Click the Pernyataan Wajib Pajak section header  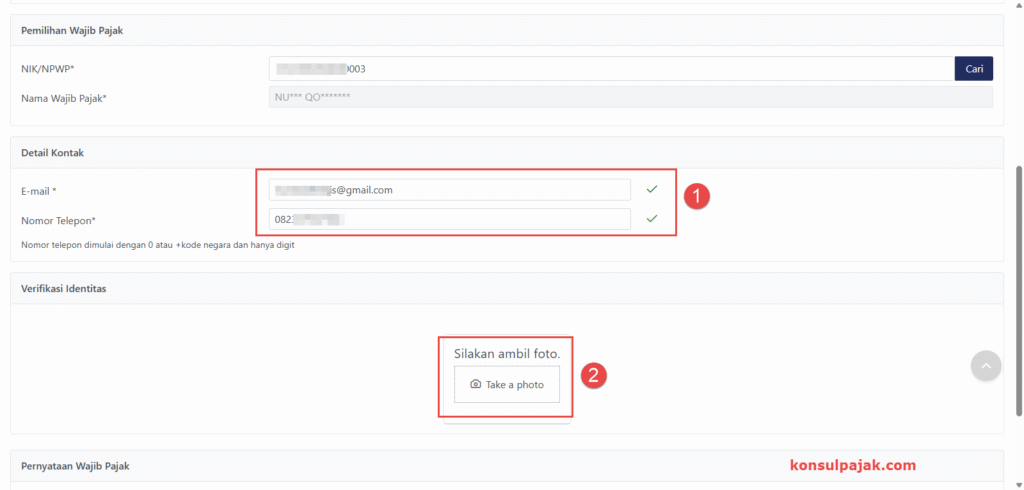[75, 466]
